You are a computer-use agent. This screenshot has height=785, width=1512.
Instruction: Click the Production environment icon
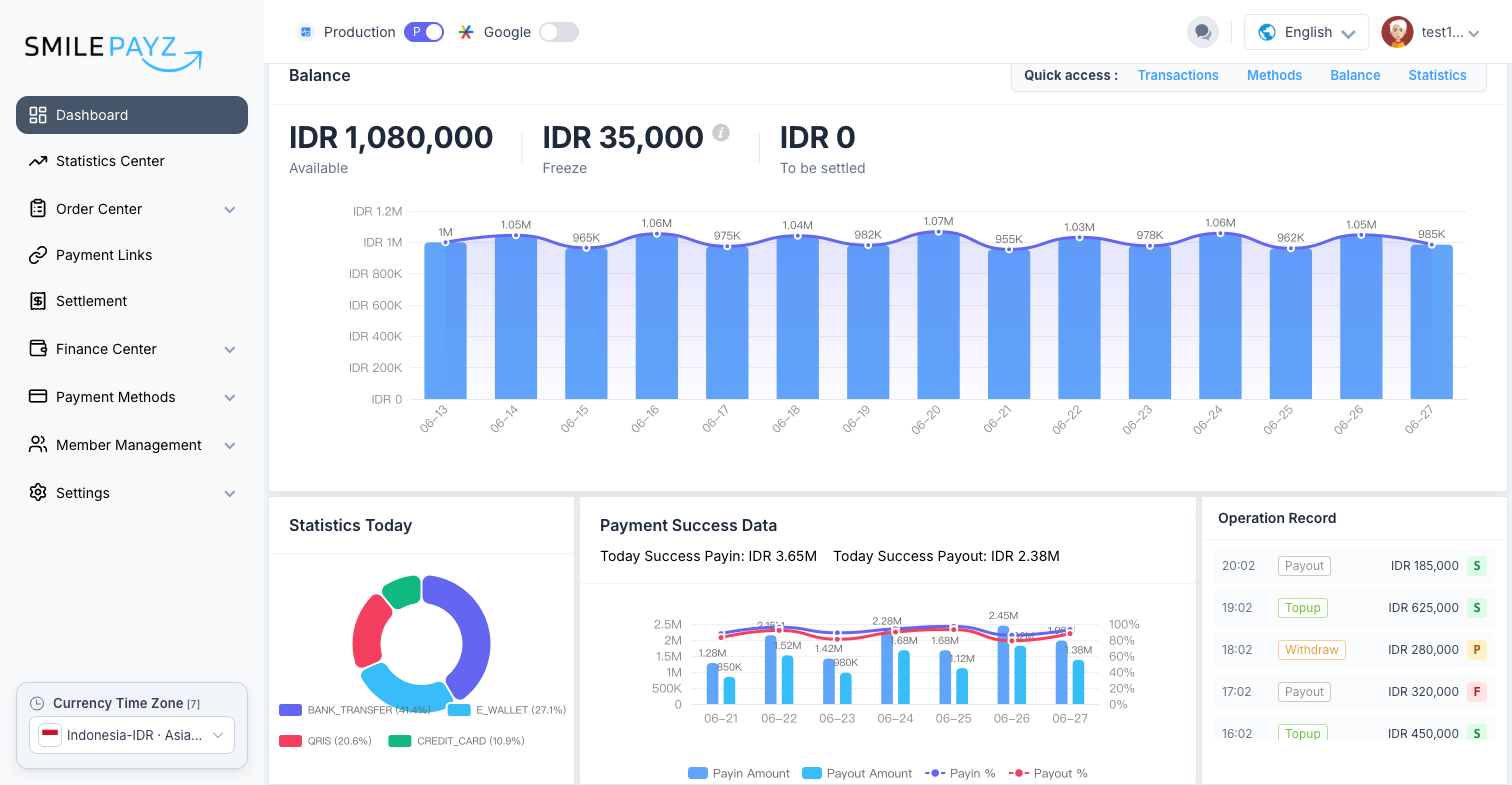tap(306, 32)
